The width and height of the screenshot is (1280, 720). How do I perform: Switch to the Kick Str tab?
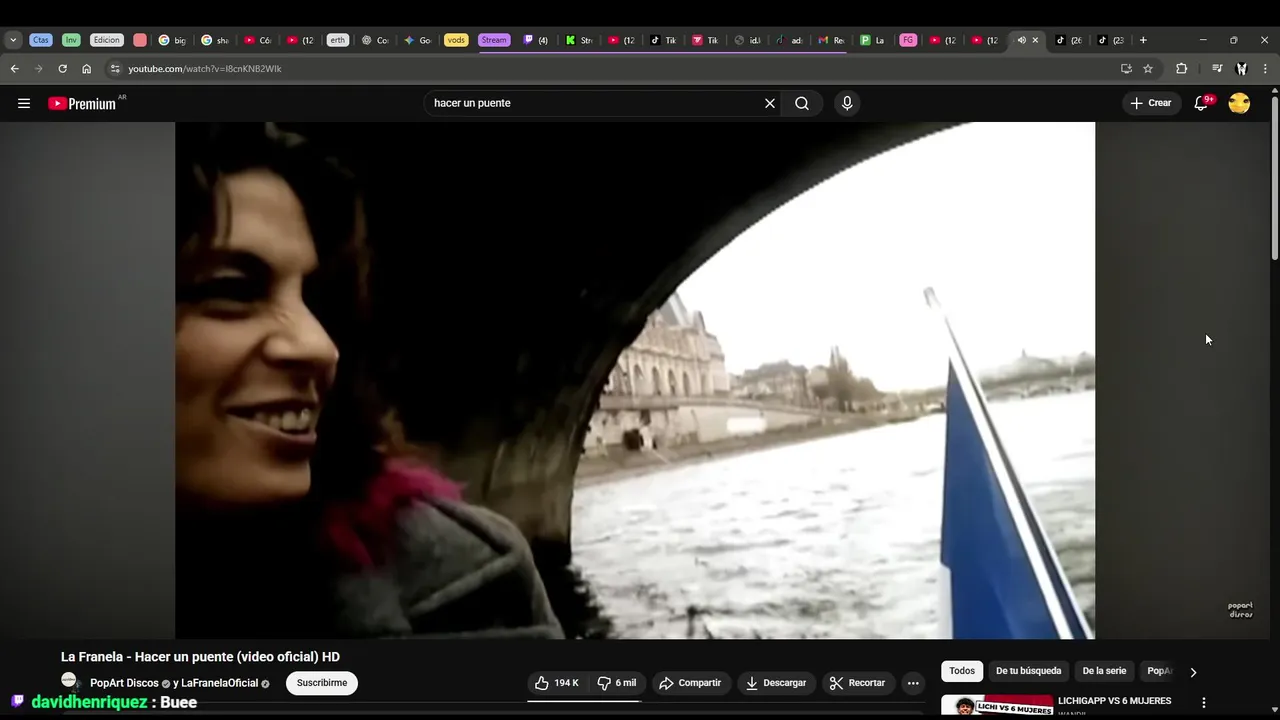[x=579, y=40]
